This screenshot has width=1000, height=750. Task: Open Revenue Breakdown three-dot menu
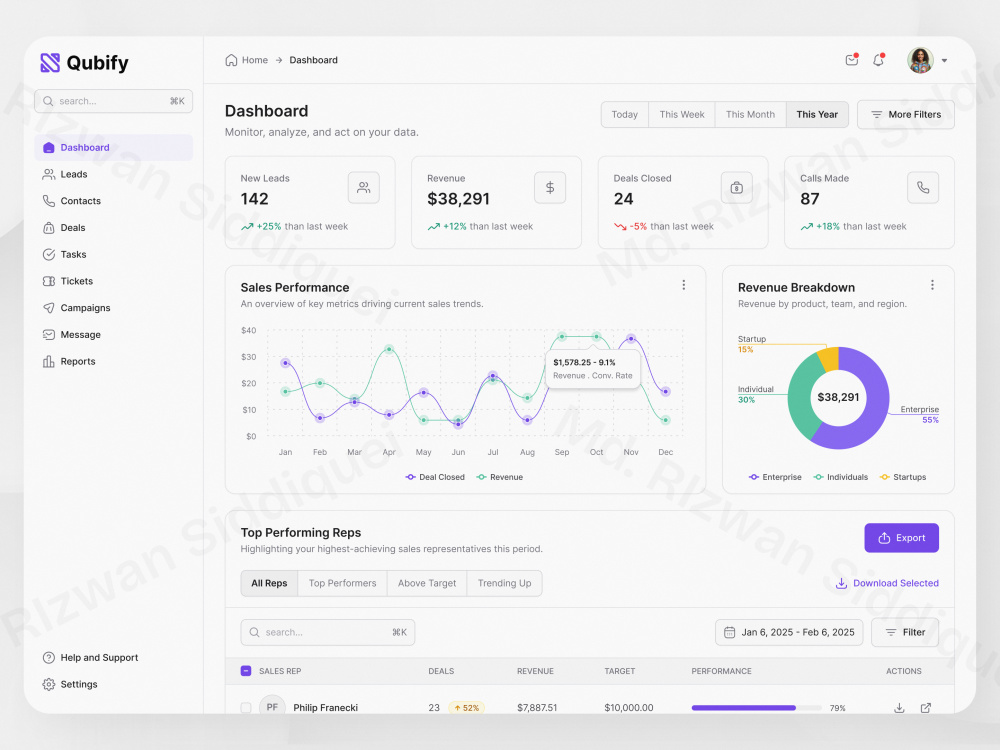932,285
